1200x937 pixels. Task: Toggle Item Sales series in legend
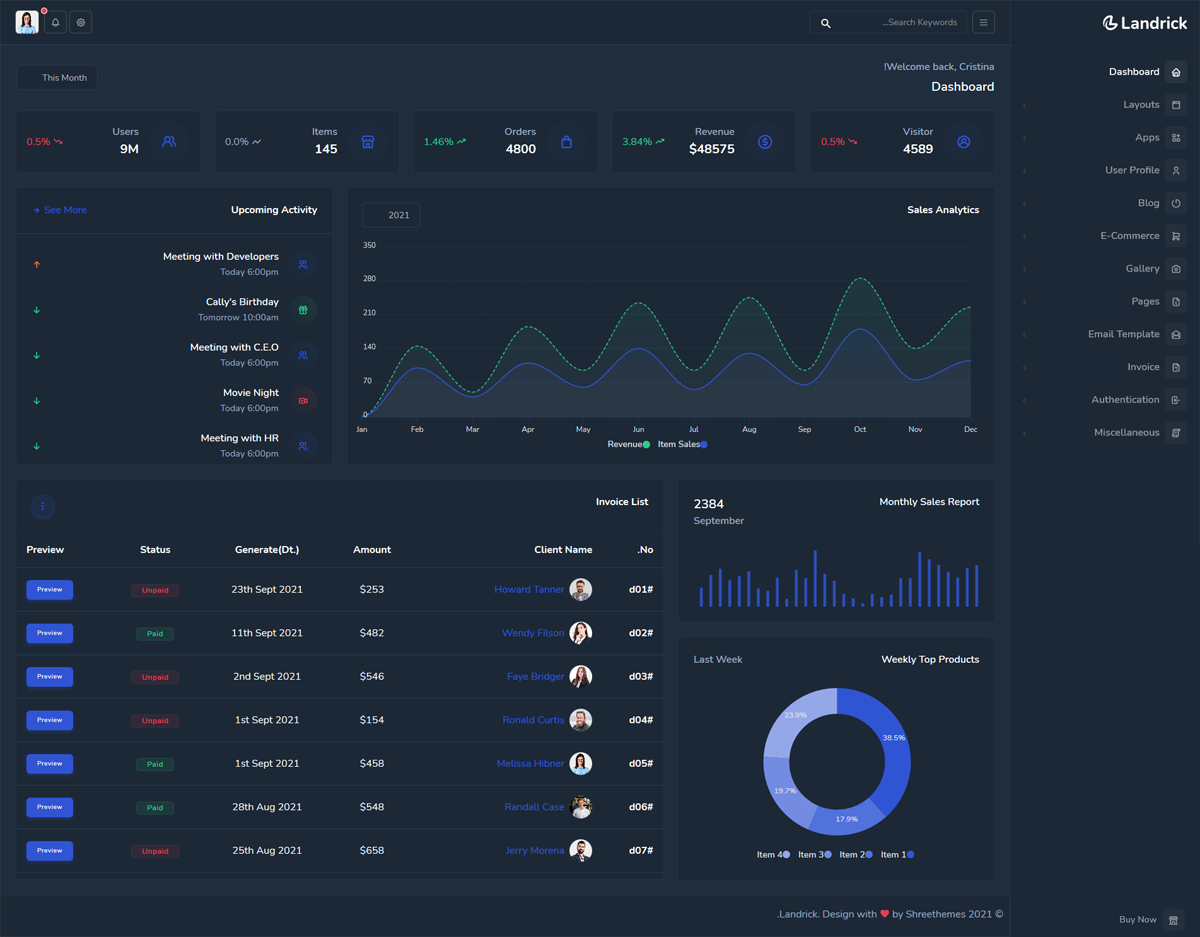(682, 444)
